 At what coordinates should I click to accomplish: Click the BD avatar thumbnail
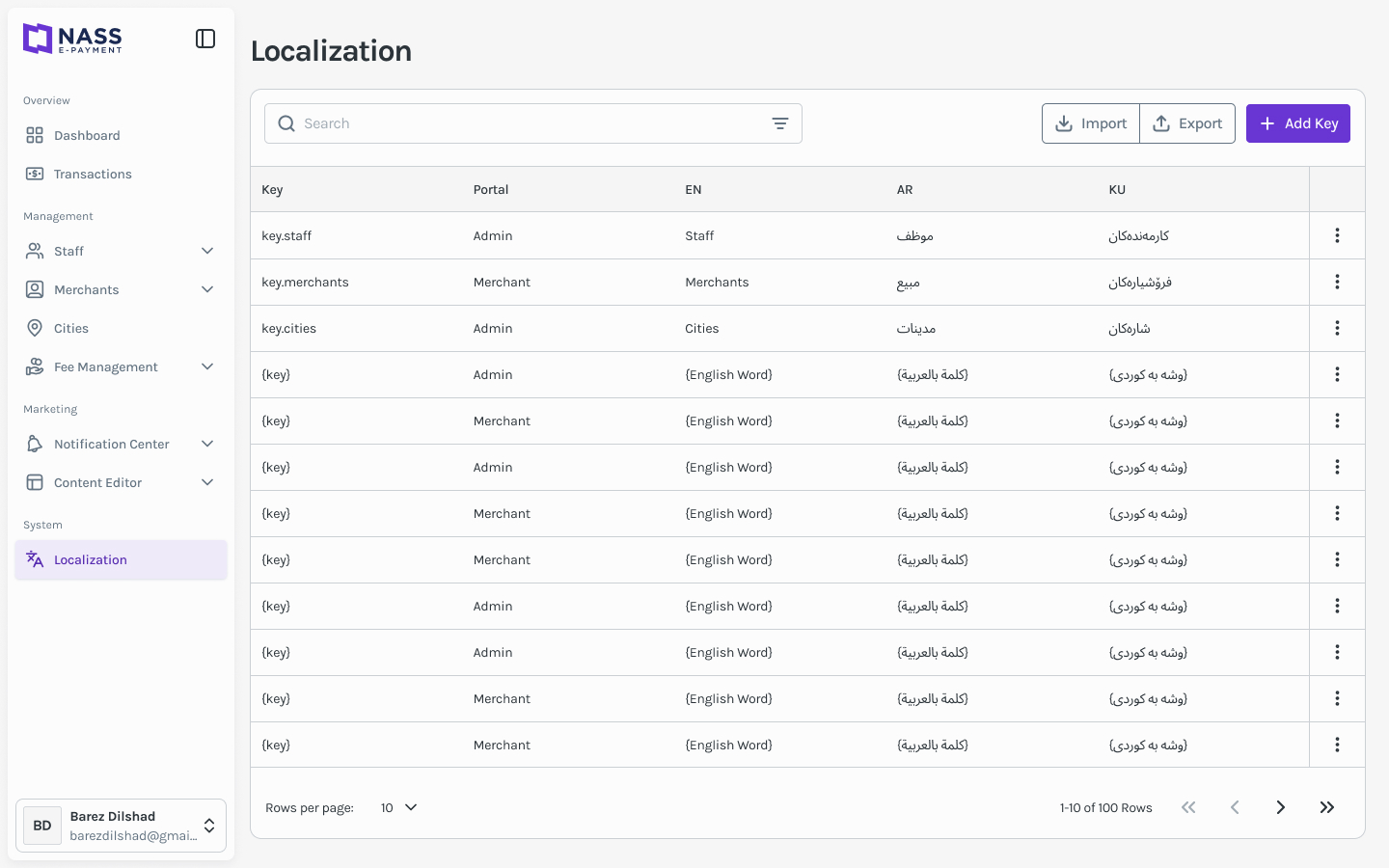42,826
